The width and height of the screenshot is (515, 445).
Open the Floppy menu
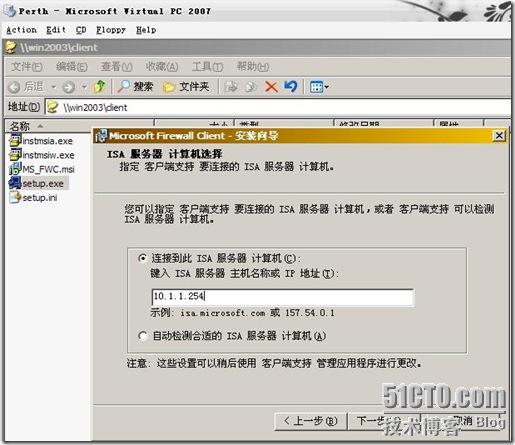point(111,30)
